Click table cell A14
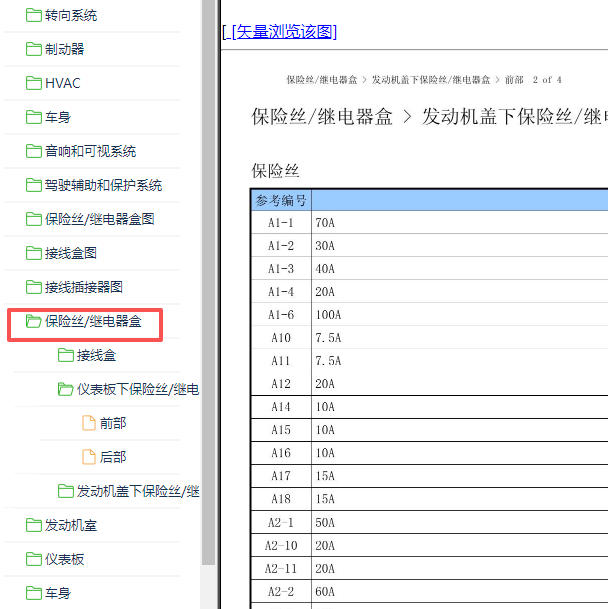 coord(281,407)
